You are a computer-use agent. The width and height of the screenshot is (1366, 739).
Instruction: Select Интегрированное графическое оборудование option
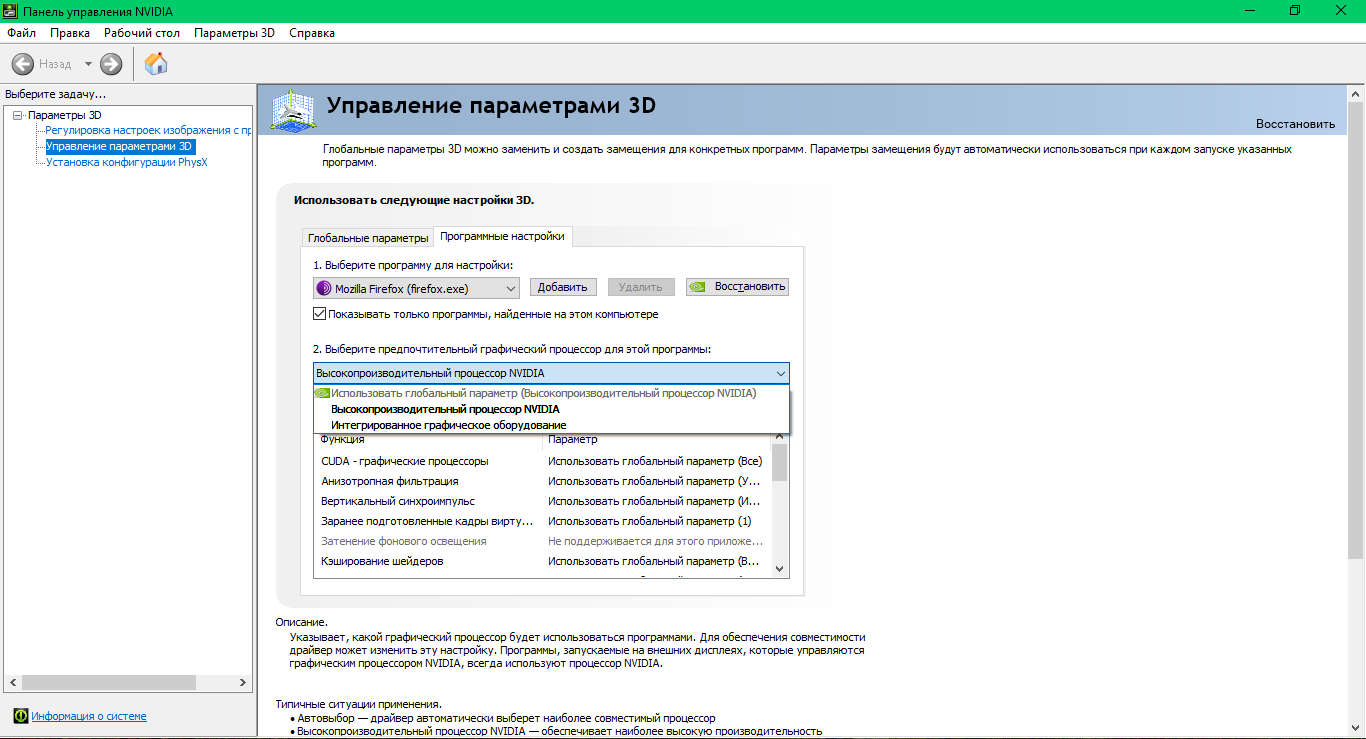click(x=551, y=425)
